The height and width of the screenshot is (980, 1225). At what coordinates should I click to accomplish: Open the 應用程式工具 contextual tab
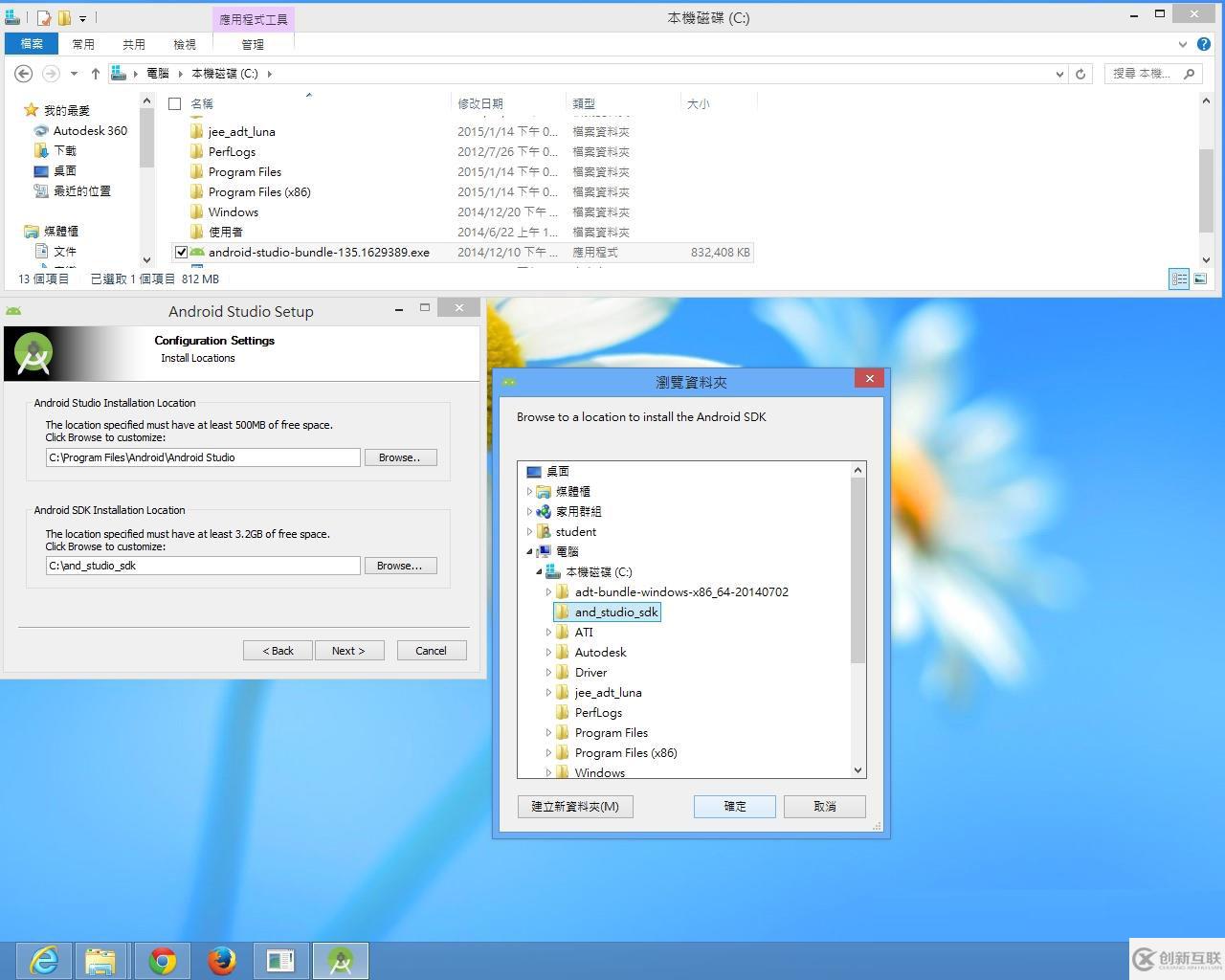(253, 18)
